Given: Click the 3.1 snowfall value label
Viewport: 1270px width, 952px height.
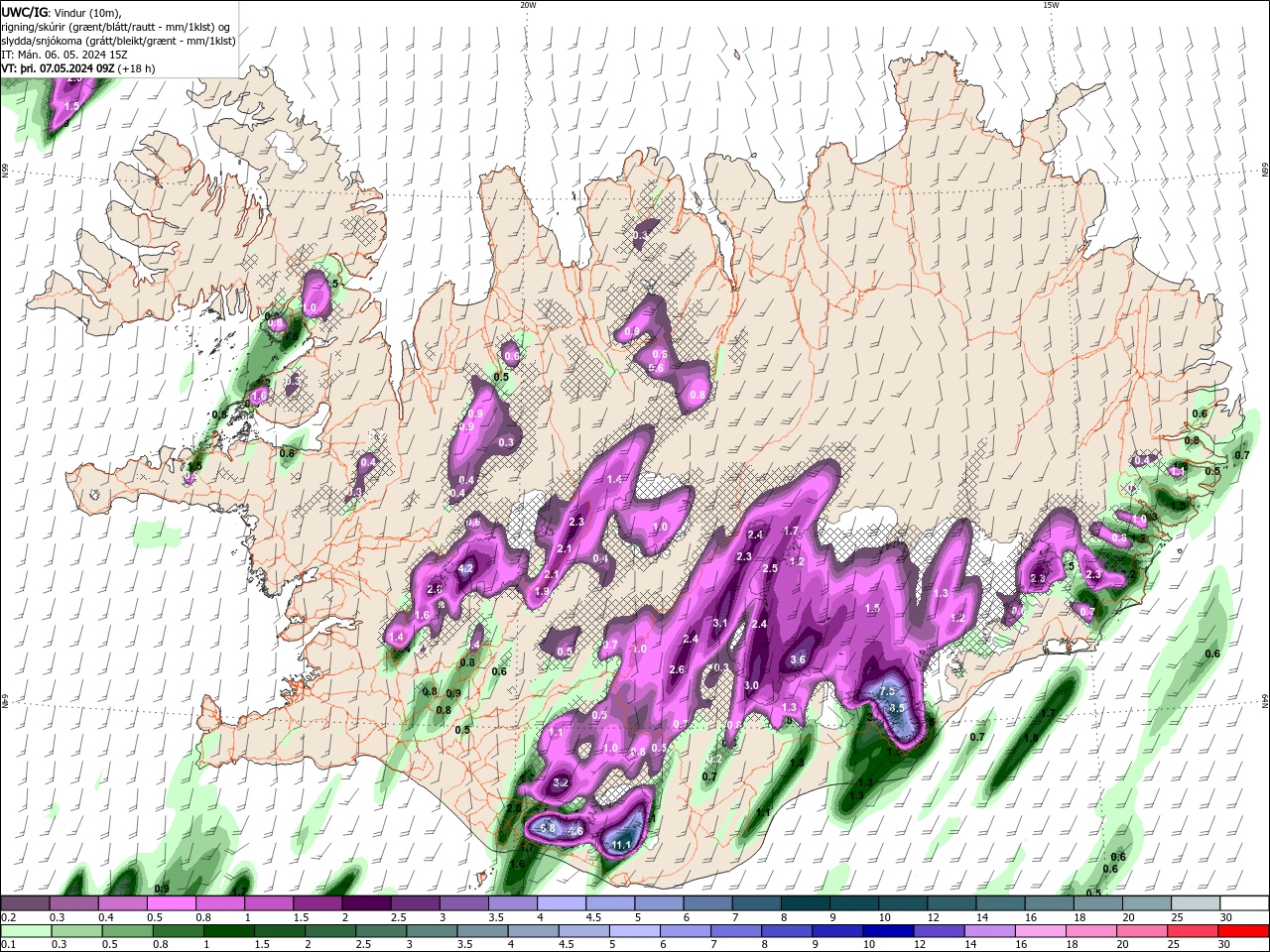Looking at the screenshot, I should [720, 624].
